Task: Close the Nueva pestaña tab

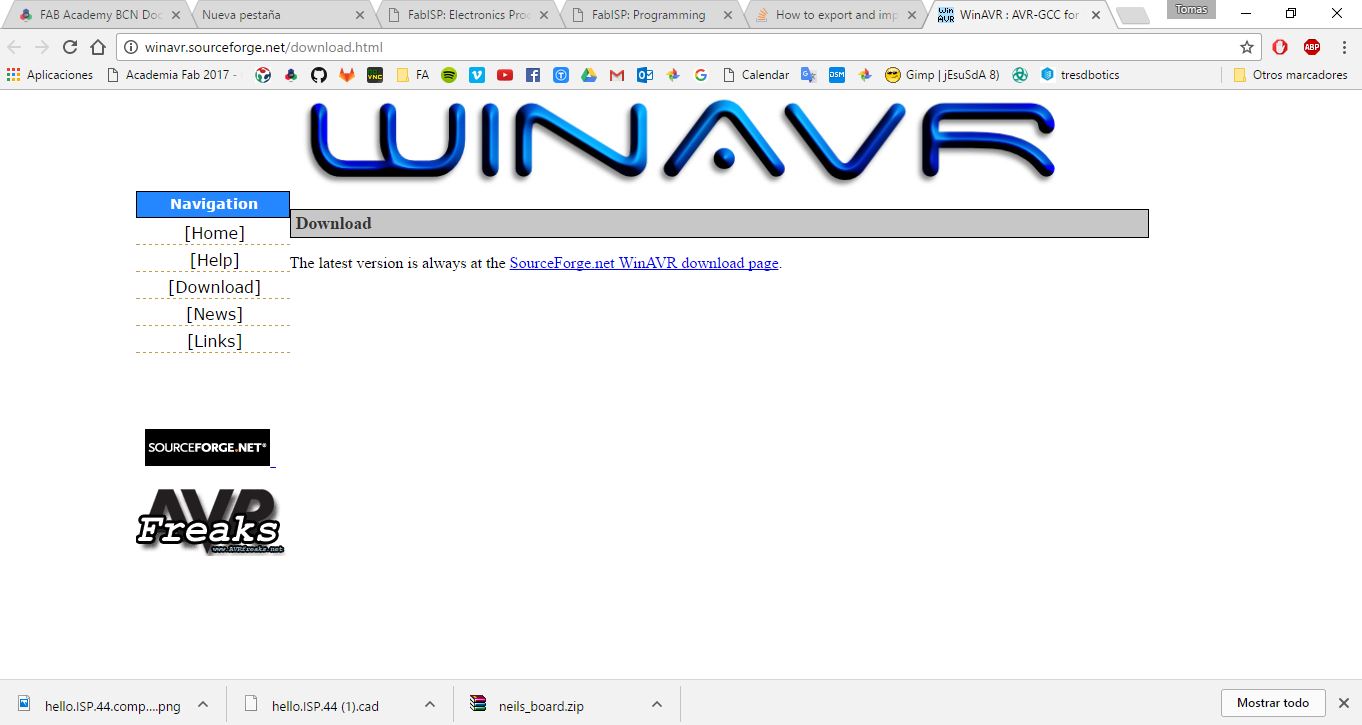Action: tap(360, 15)
